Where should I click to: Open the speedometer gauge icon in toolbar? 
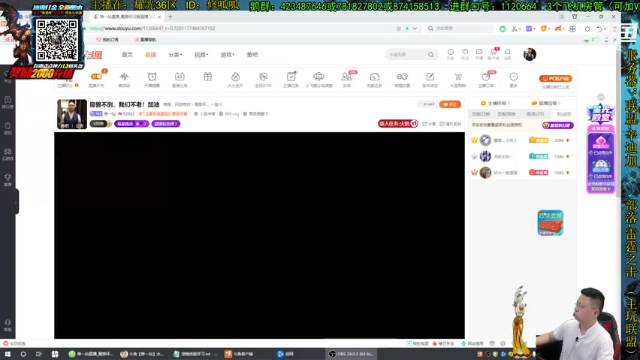374,77
